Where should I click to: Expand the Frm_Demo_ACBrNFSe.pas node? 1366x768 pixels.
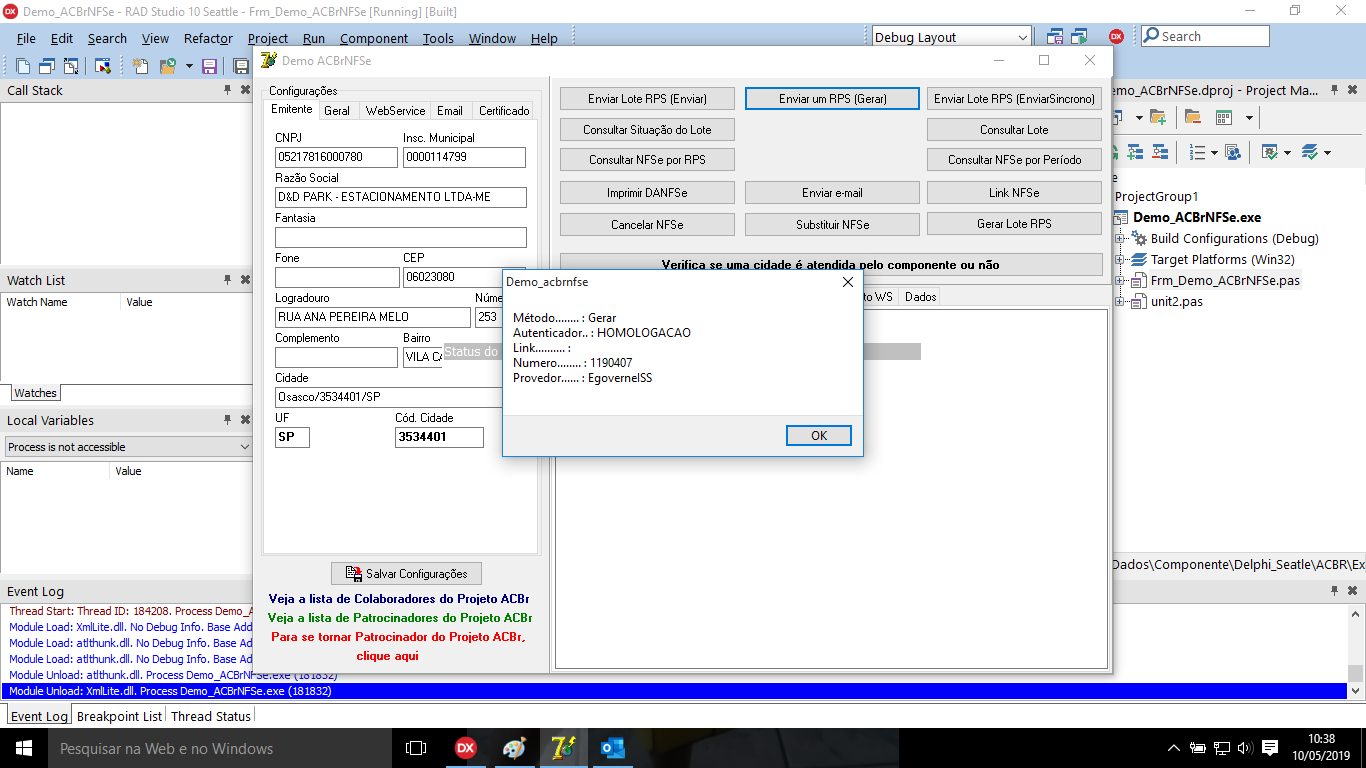pyautogui.click(x=1120, y=281)
